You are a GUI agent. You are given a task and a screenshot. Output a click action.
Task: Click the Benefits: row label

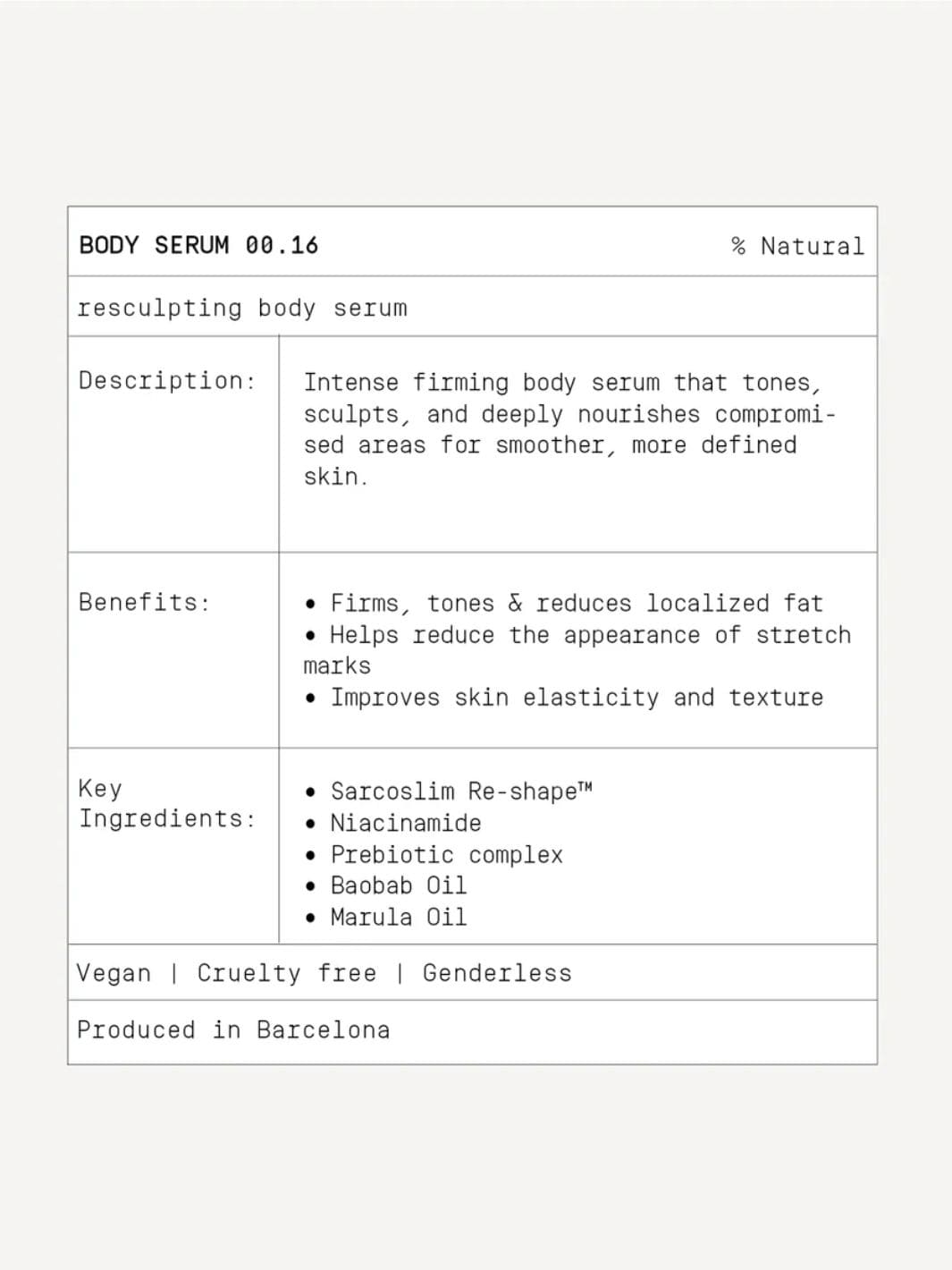[144, 602]
